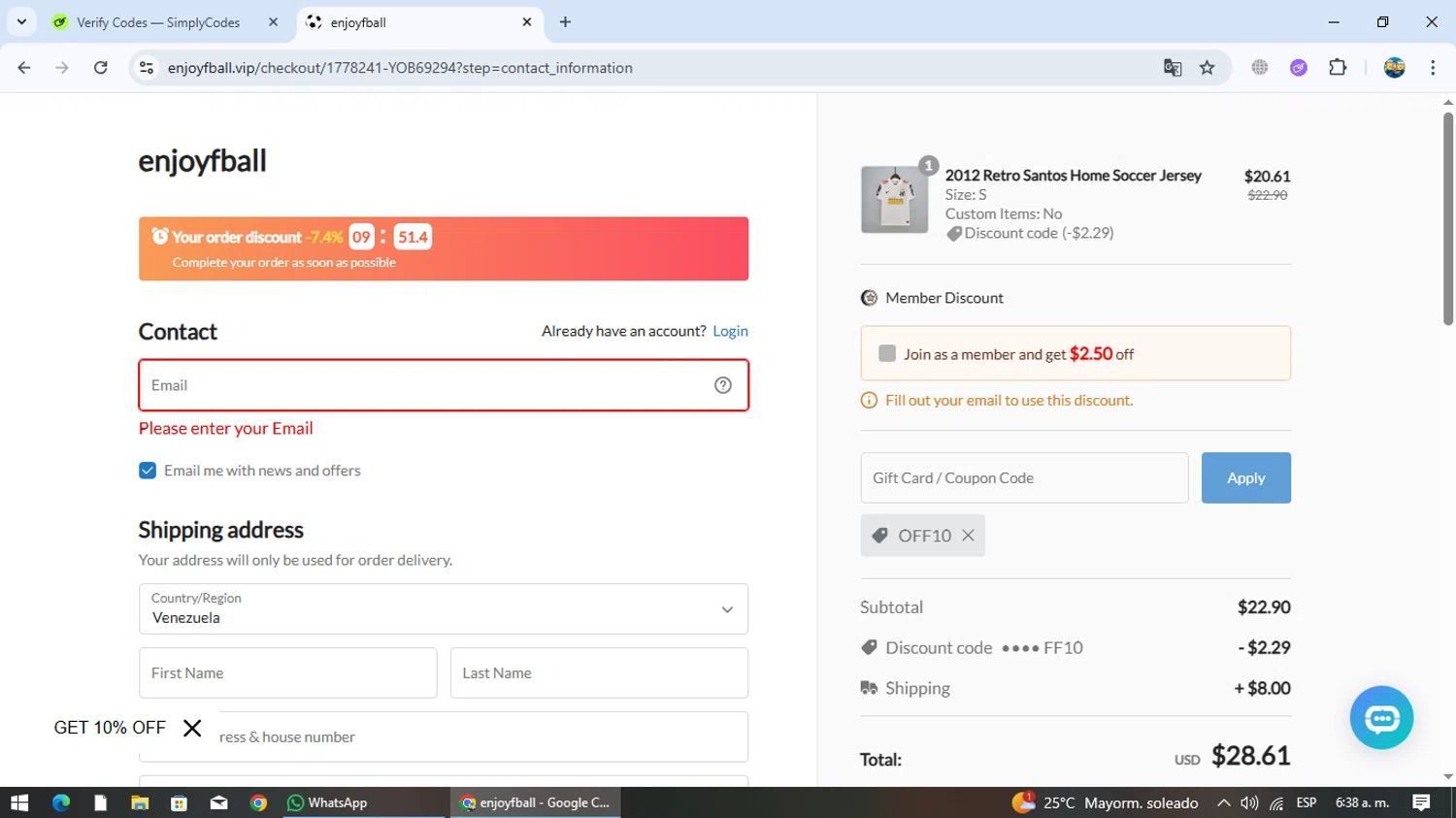Click the Gift Card / Coupon Code field

pyautogui.click(x=1024, y=478)
